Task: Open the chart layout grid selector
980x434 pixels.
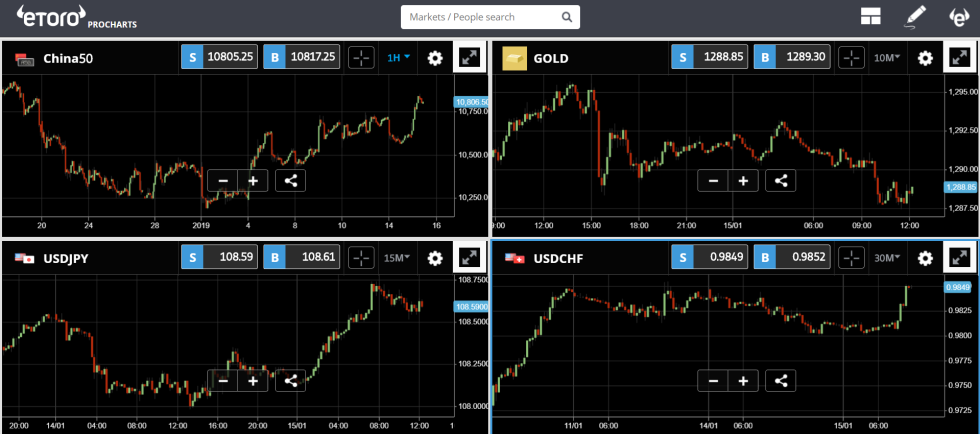Action: coord(870,17)
